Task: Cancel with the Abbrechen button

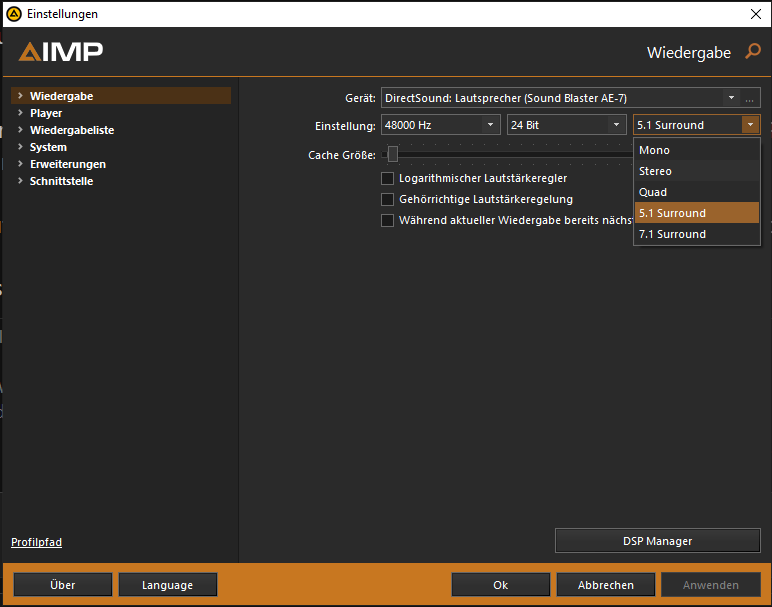Action: click(x=606, y=584)
